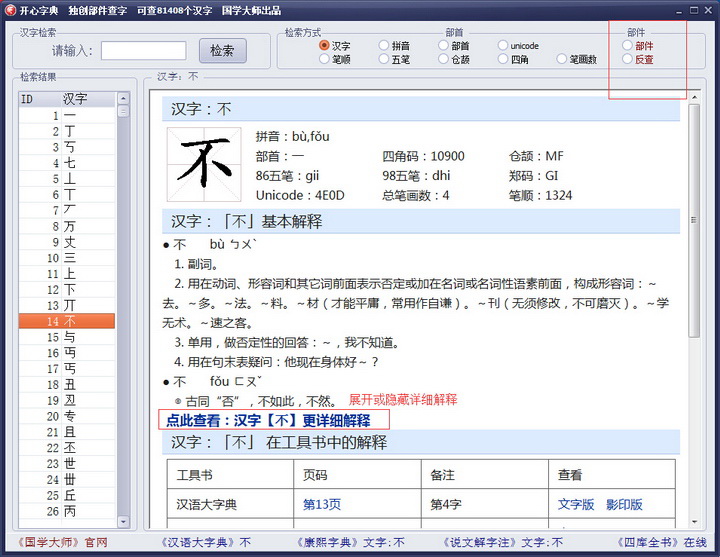Image resolution: width=720 pixels, height=557 pixels.
Task: Open the 文字版 link for 汉语大字典
Action: click(576, 505)
